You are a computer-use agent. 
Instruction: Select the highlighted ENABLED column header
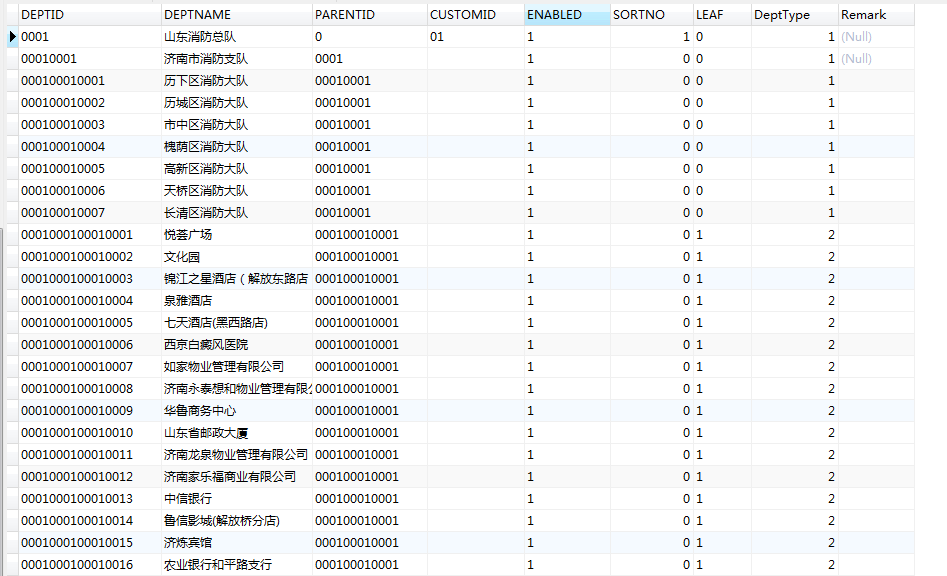pos(567,14)
